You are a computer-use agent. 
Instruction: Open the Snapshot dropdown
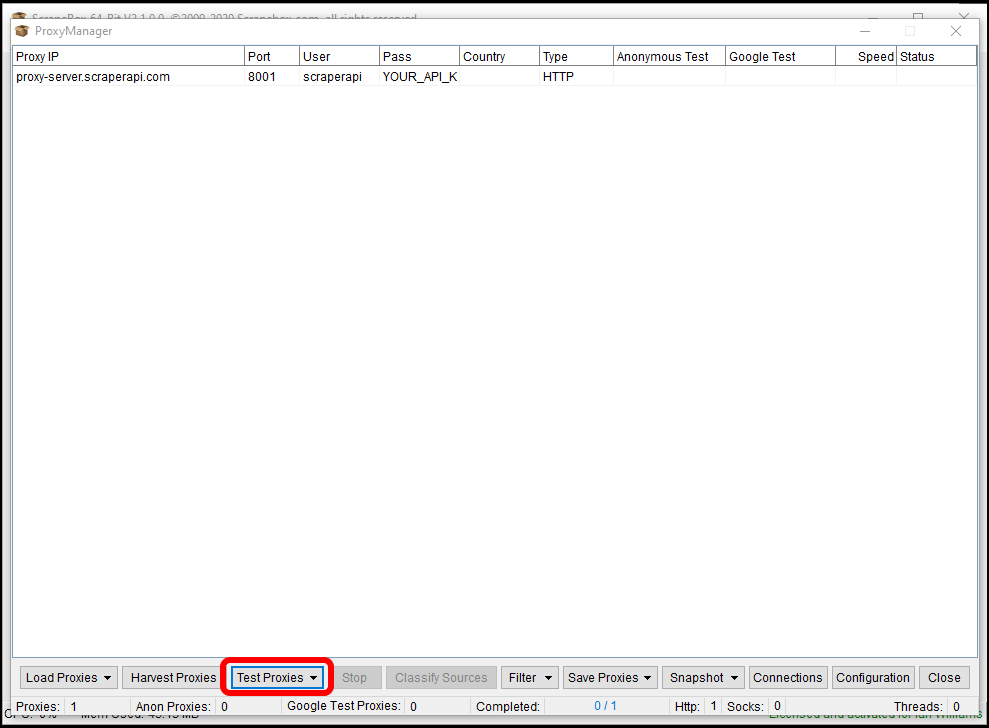pos(702,677)
